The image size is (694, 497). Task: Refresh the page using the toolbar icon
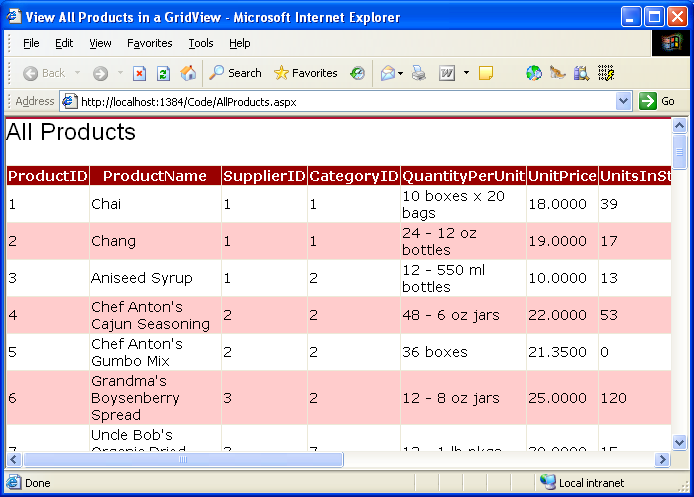click(164, 73)
